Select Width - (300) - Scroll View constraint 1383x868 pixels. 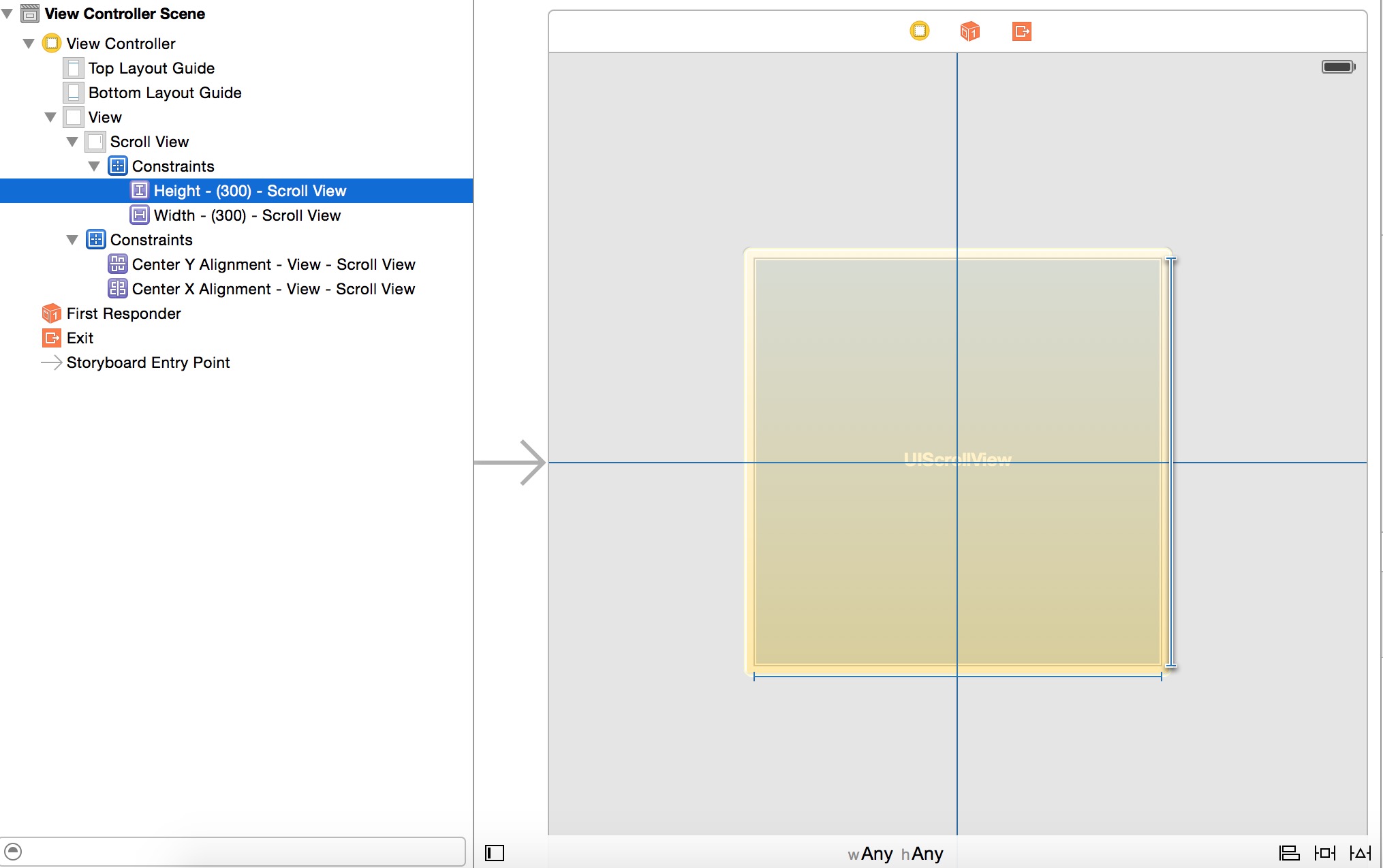(236, 215)
